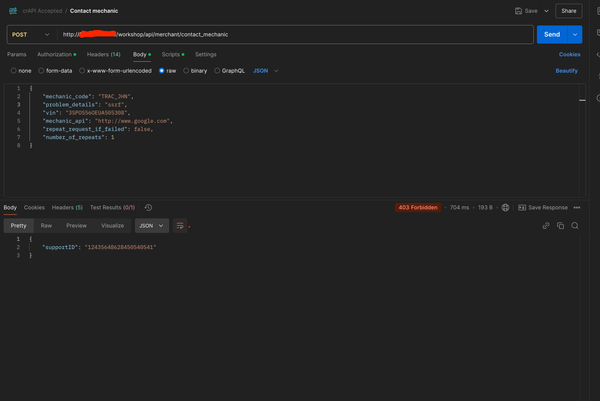600x401 pixels.
Task: Click the mechanic_api value in body editor
Action: click(132, 121)
